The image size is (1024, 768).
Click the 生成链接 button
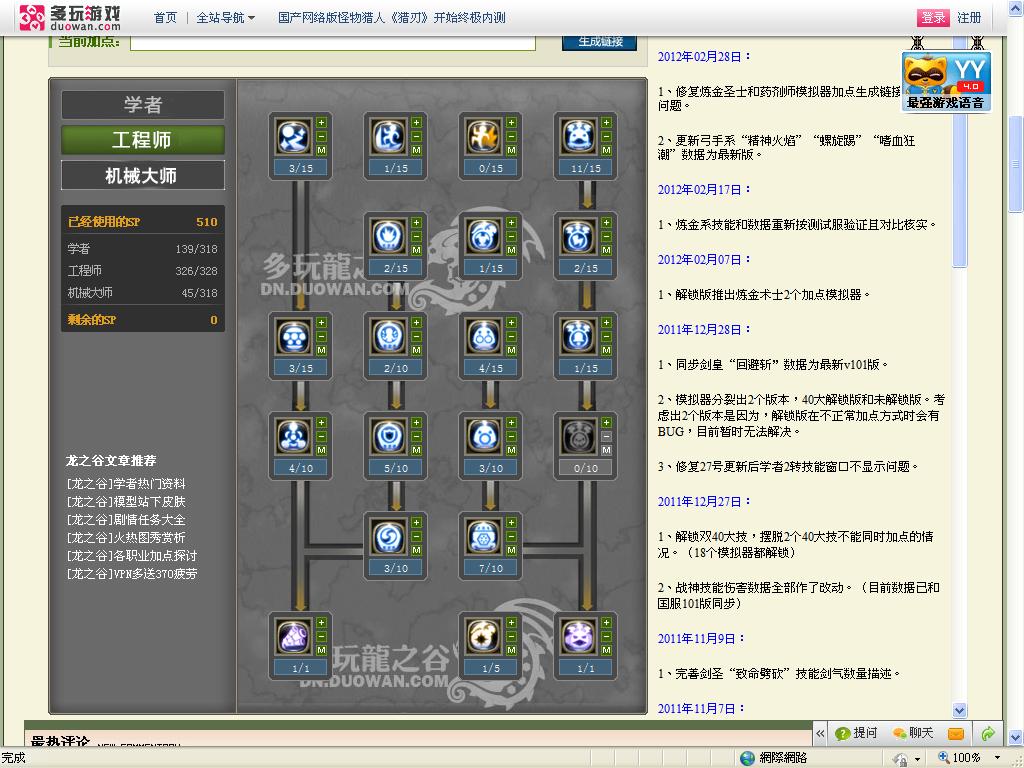[x=600, y=42]
